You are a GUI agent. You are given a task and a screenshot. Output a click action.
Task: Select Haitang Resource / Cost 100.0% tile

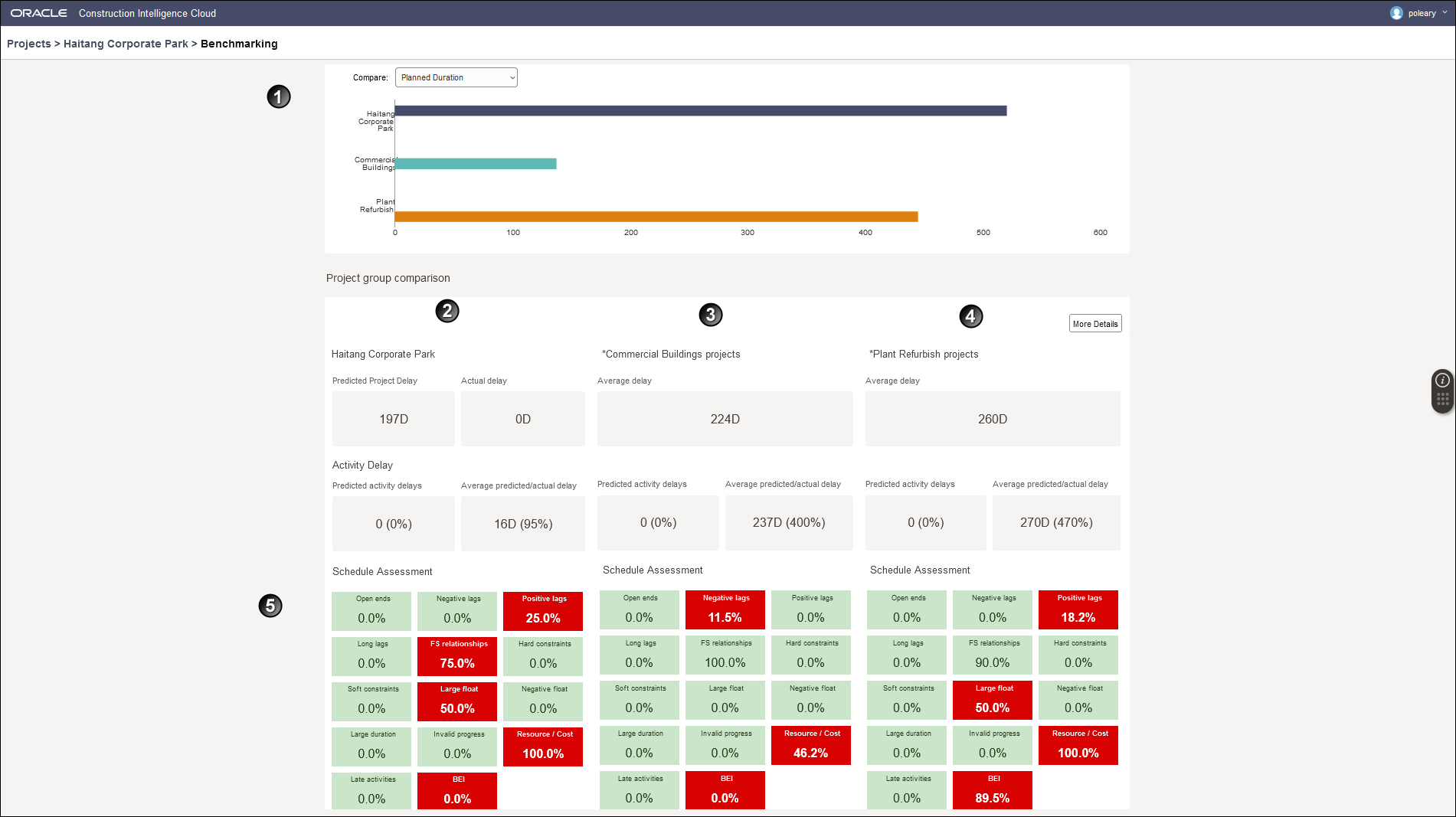click(543, 747)
